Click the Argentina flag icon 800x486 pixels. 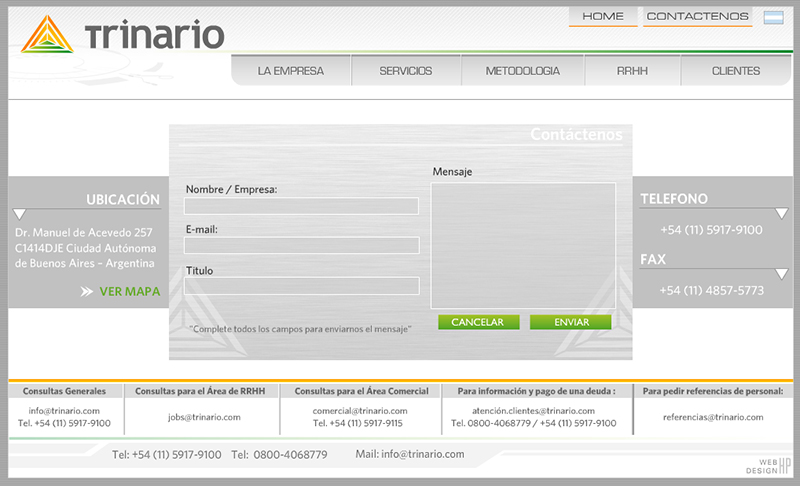pos(773,17)
